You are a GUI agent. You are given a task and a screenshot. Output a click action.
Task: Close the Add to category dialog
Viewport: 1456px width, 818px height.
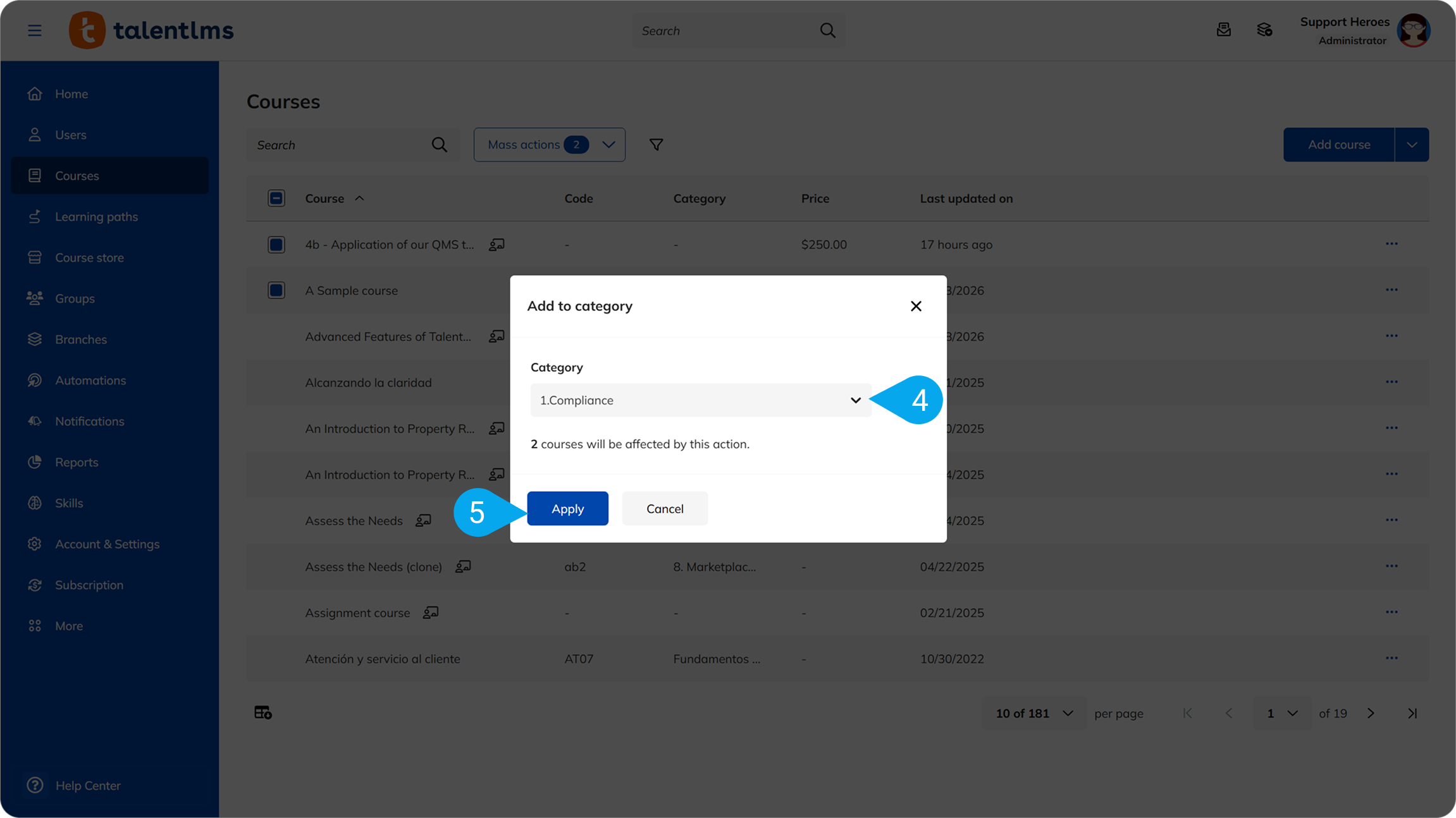[x=915, y=306]
